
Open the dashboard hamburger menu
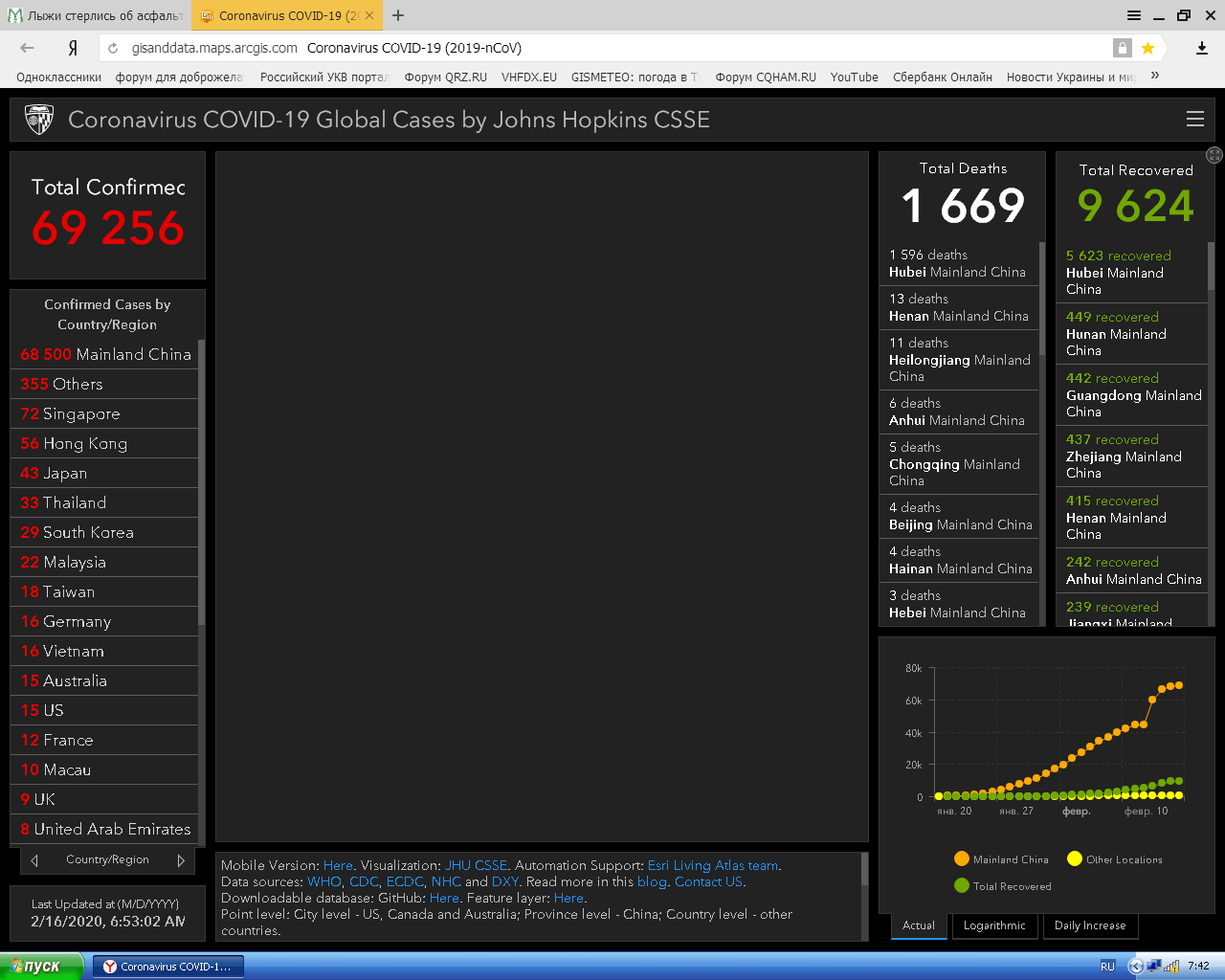1194,119
